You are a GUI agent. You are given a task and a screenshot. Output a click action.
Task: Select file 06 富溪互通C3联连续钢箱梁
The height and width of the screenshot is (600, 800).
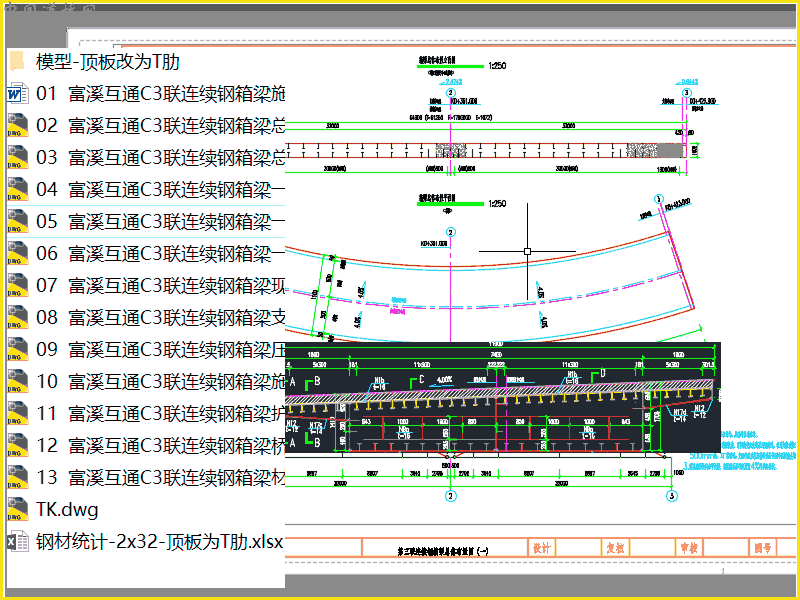pyautogui.click(x=146, y=254)
